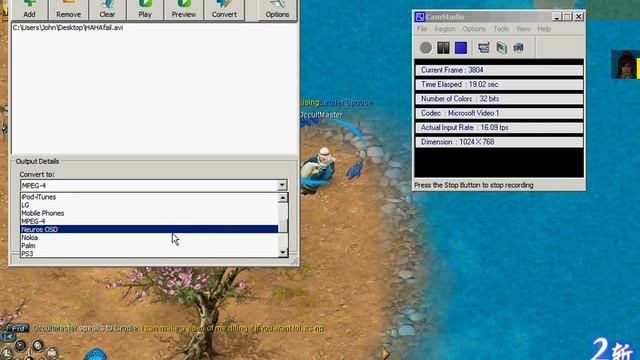Click CamStudio screen annotations toolbar icon
The height and width of the screenshot is (360, 640).
(502, 48)
